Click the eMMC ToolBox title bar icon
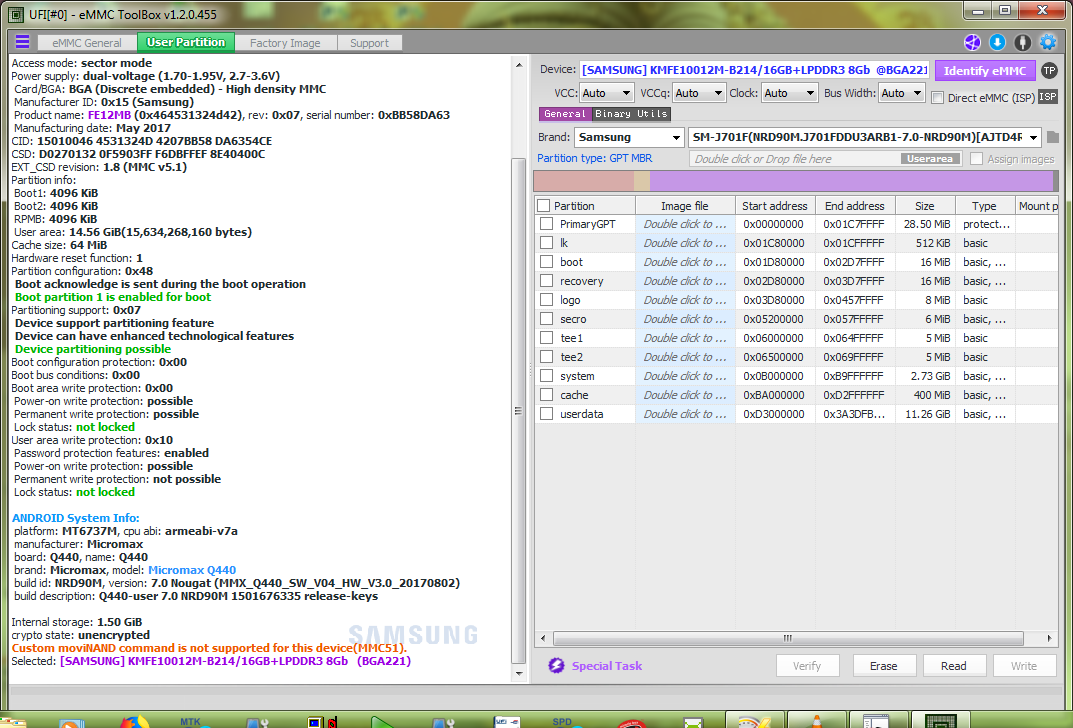 16,14
